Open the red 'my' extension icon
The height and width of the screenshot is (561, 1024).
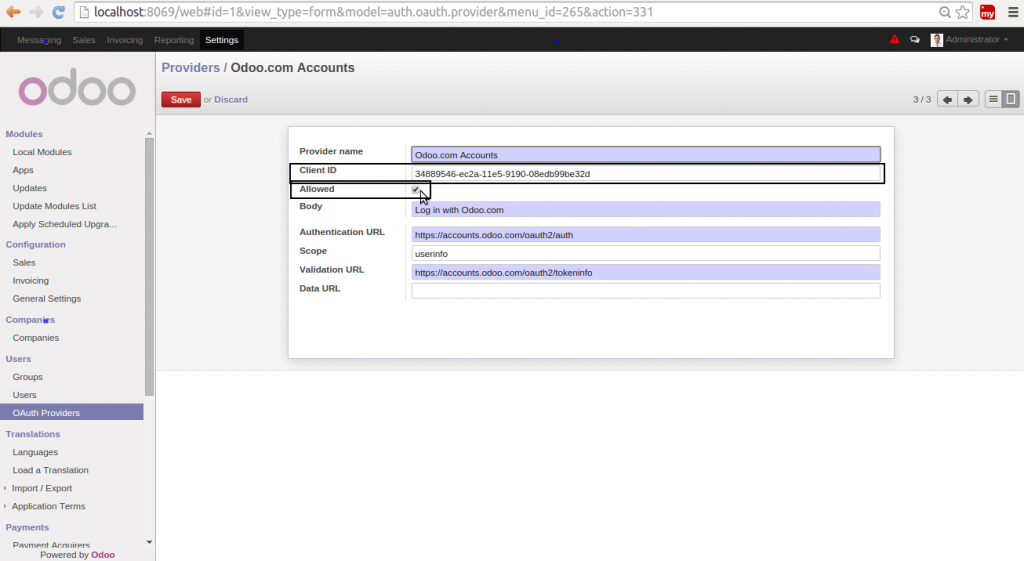987,12
